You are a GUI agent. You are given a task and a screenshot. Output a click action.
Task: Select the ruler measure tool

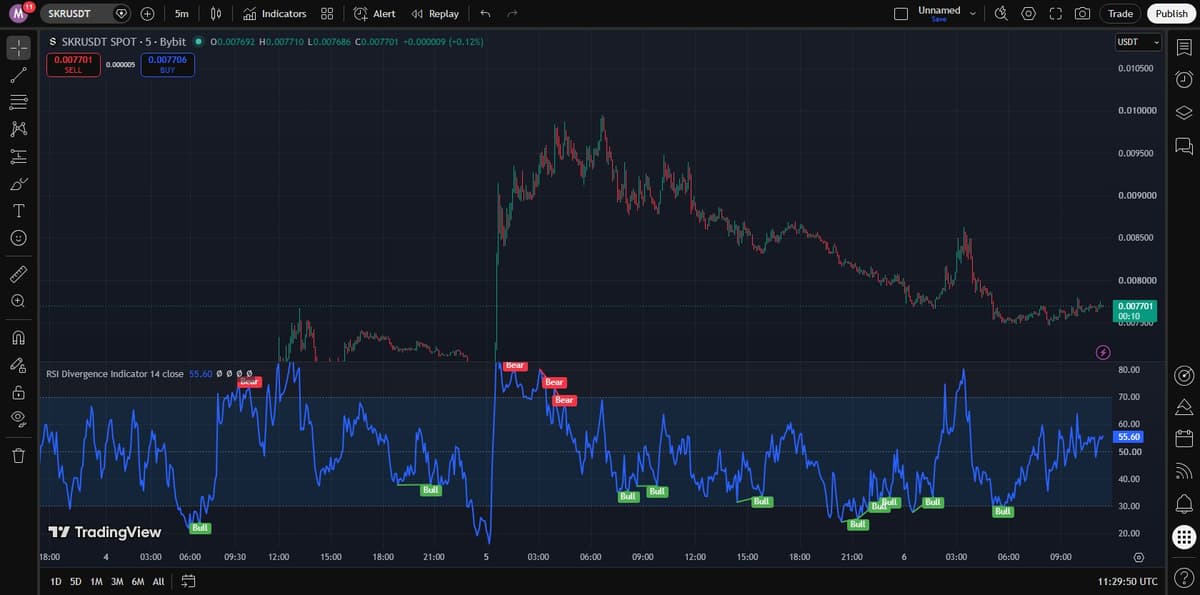[18, 273]
